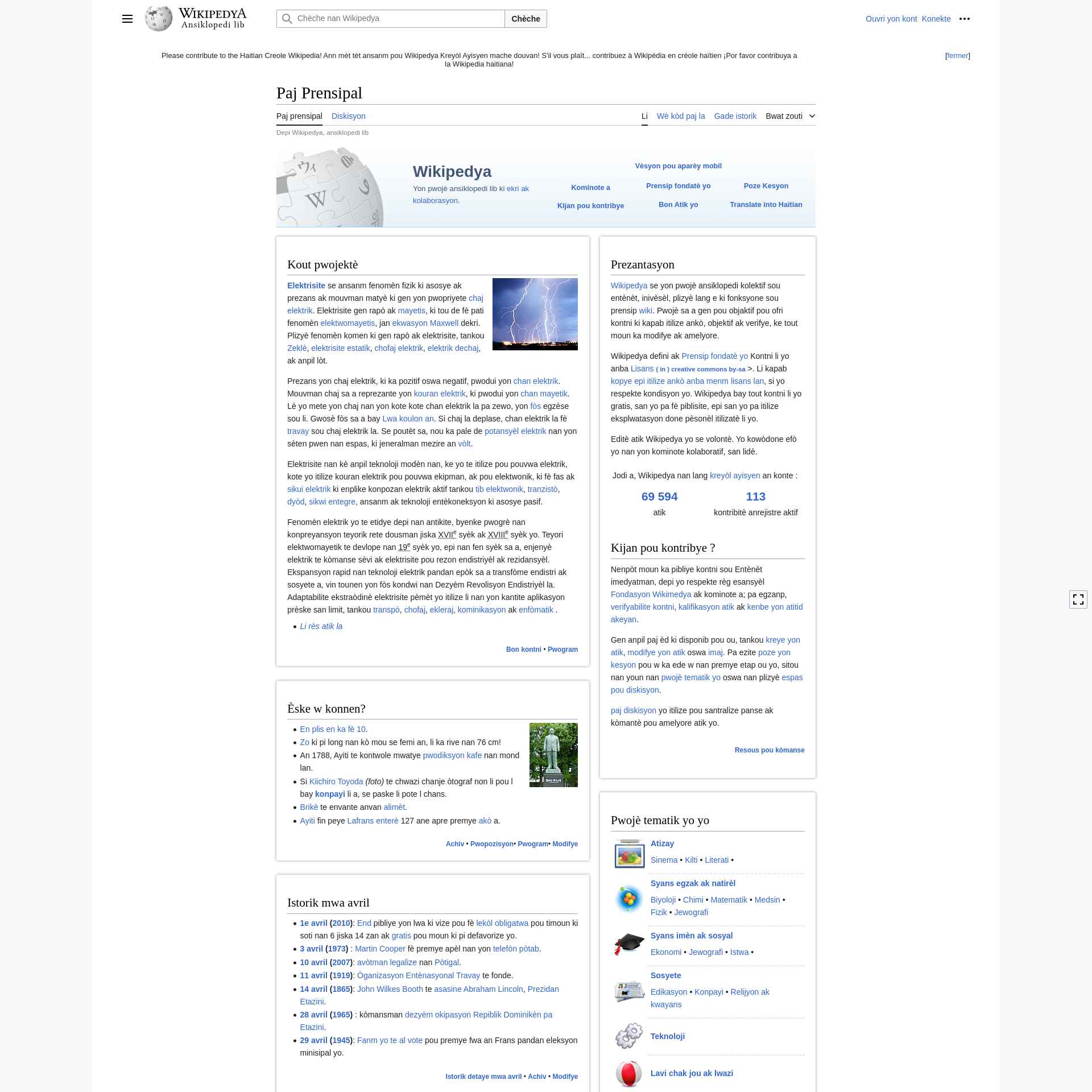This screenshot has width=1092, height=1092.
Task: Toggle the full-width layout icon
Action: click(1078, 599)
